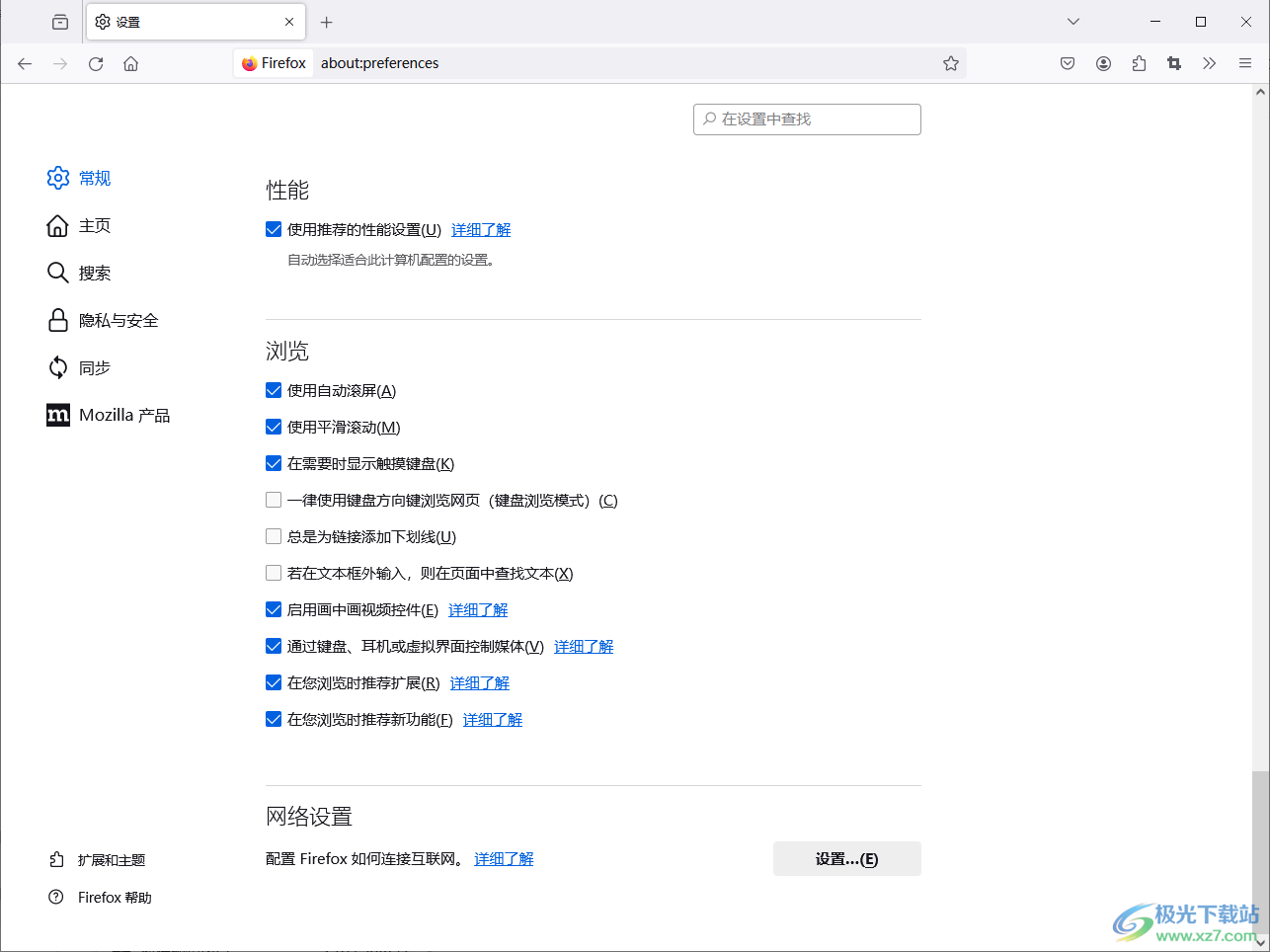Open a new tab with plus button

[x=327, y=22]
